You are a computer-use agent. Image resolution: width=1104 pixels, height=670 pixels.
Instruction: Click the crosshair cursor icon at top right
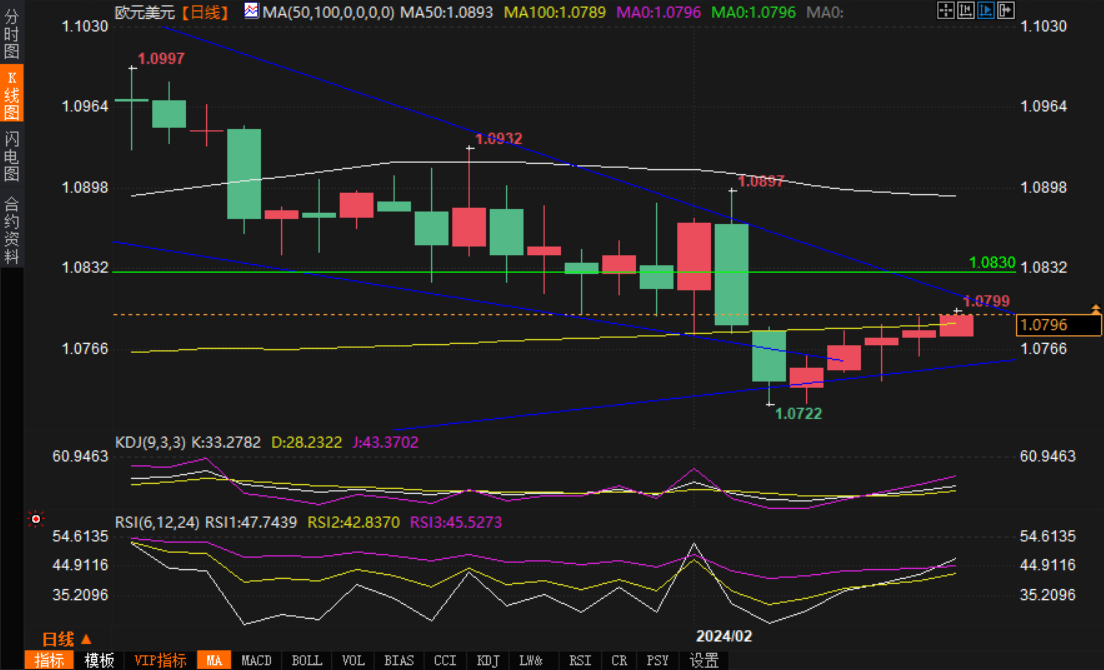pos(945,11)
